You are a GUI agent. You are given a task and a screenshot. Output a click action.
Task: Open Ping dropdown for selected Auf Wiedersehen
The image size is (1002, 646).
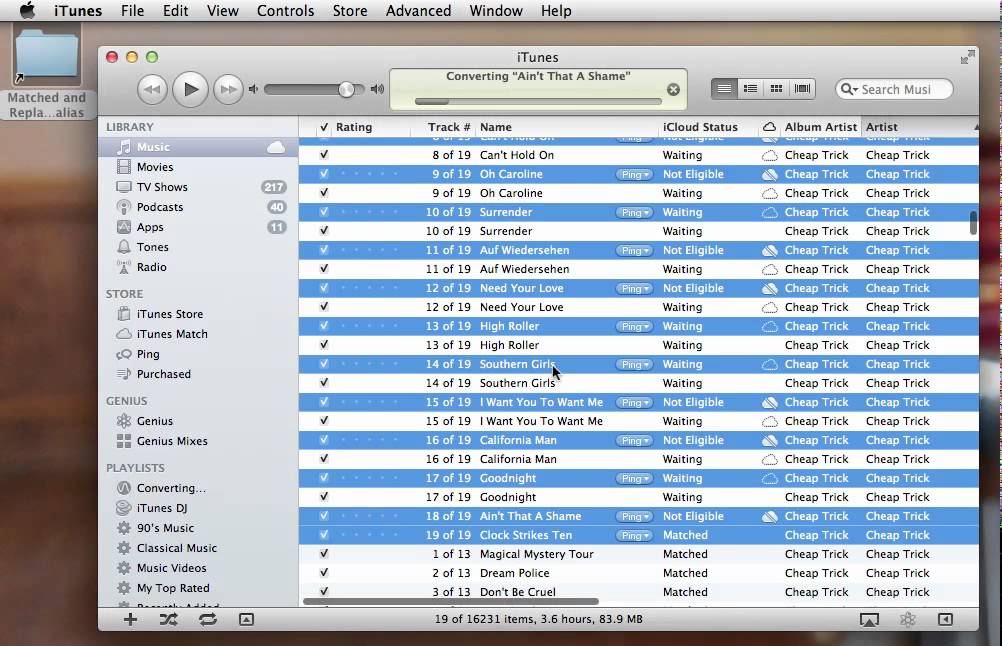634,250
